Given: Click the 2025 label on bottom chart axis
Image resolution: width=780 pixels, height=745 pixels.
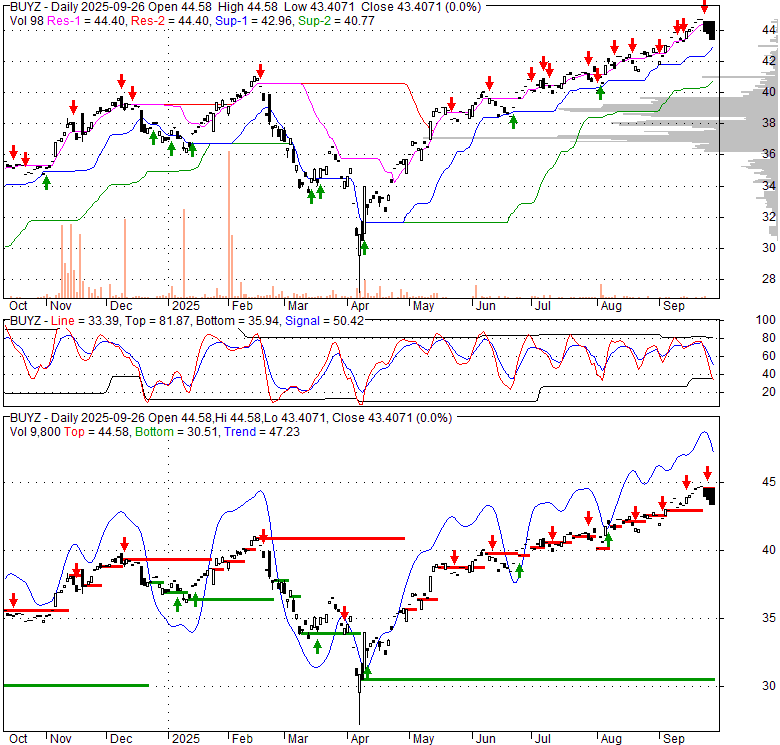Looking at the screenshot, I should pyautogui.click(x=186, y=739).
